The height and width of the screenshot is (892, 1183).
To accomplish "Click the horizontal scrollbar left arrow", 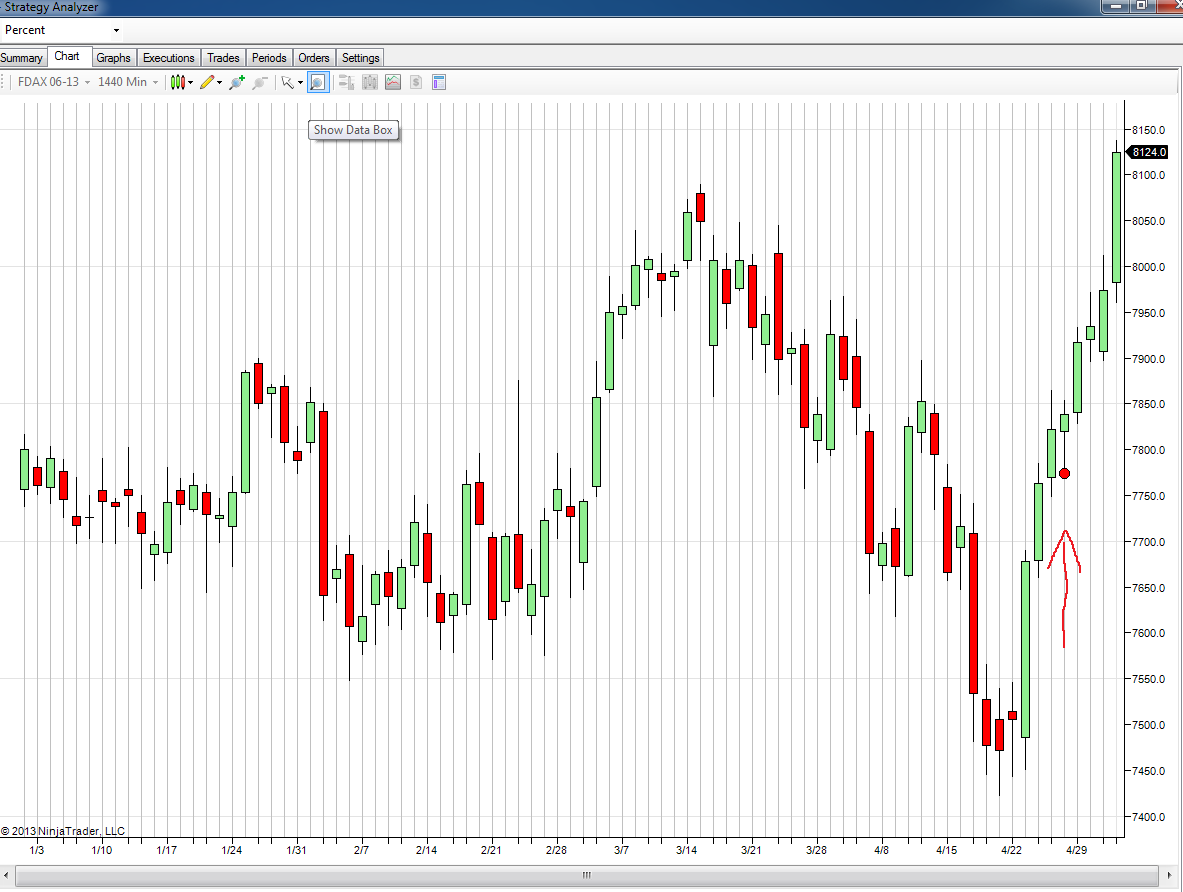I will pyautogui.click(x=7, y=875).
